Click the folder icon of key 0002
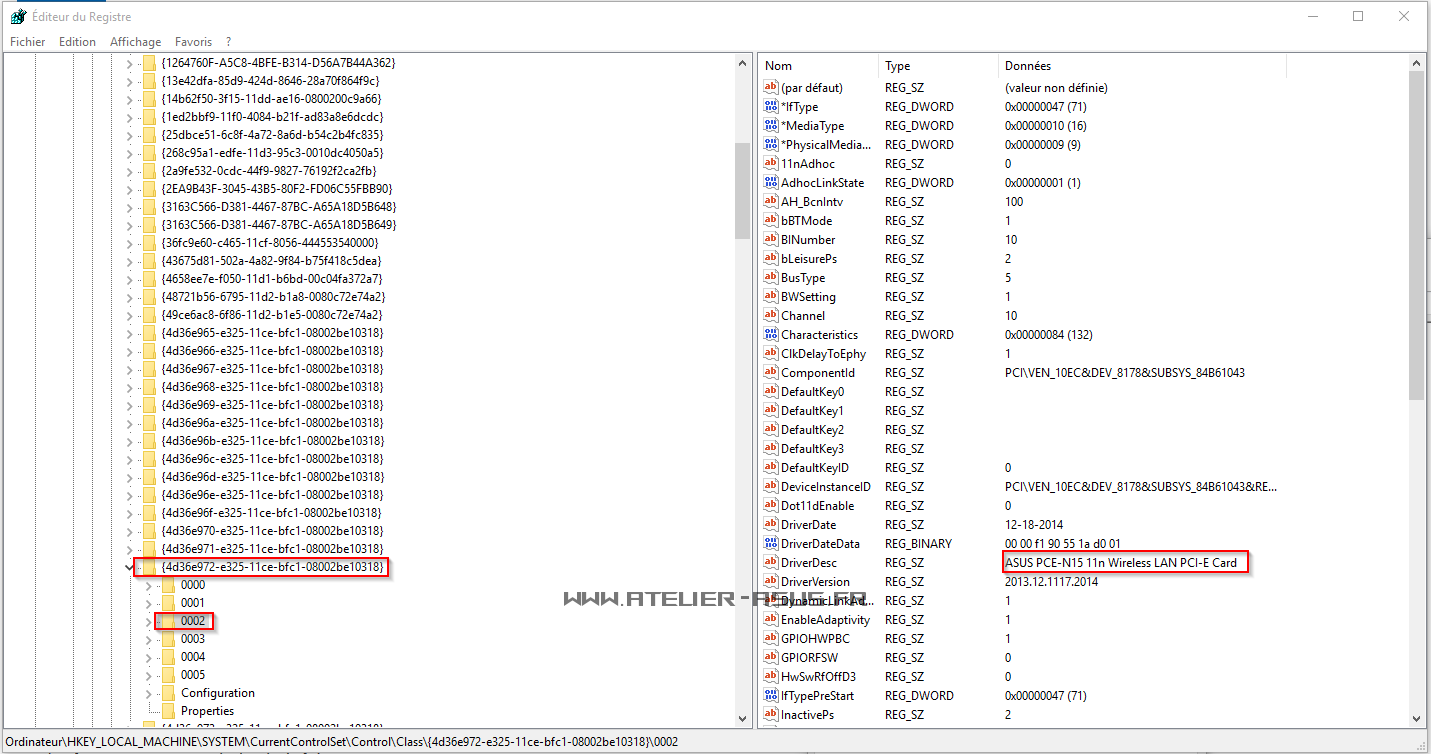This screenshot has height=754, width=1431. tap(168, 621)
